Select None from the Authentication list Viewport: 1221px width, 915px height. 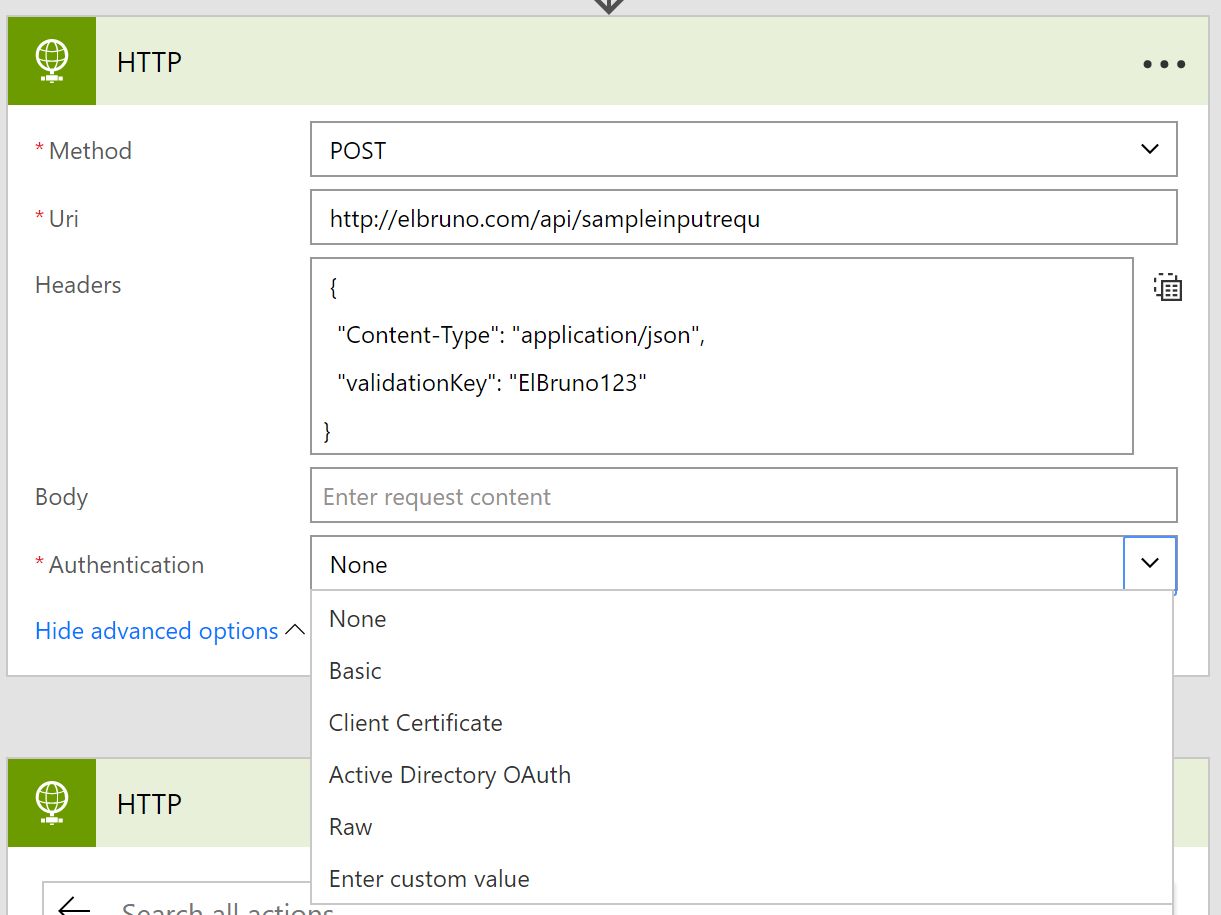click(358, 619)
